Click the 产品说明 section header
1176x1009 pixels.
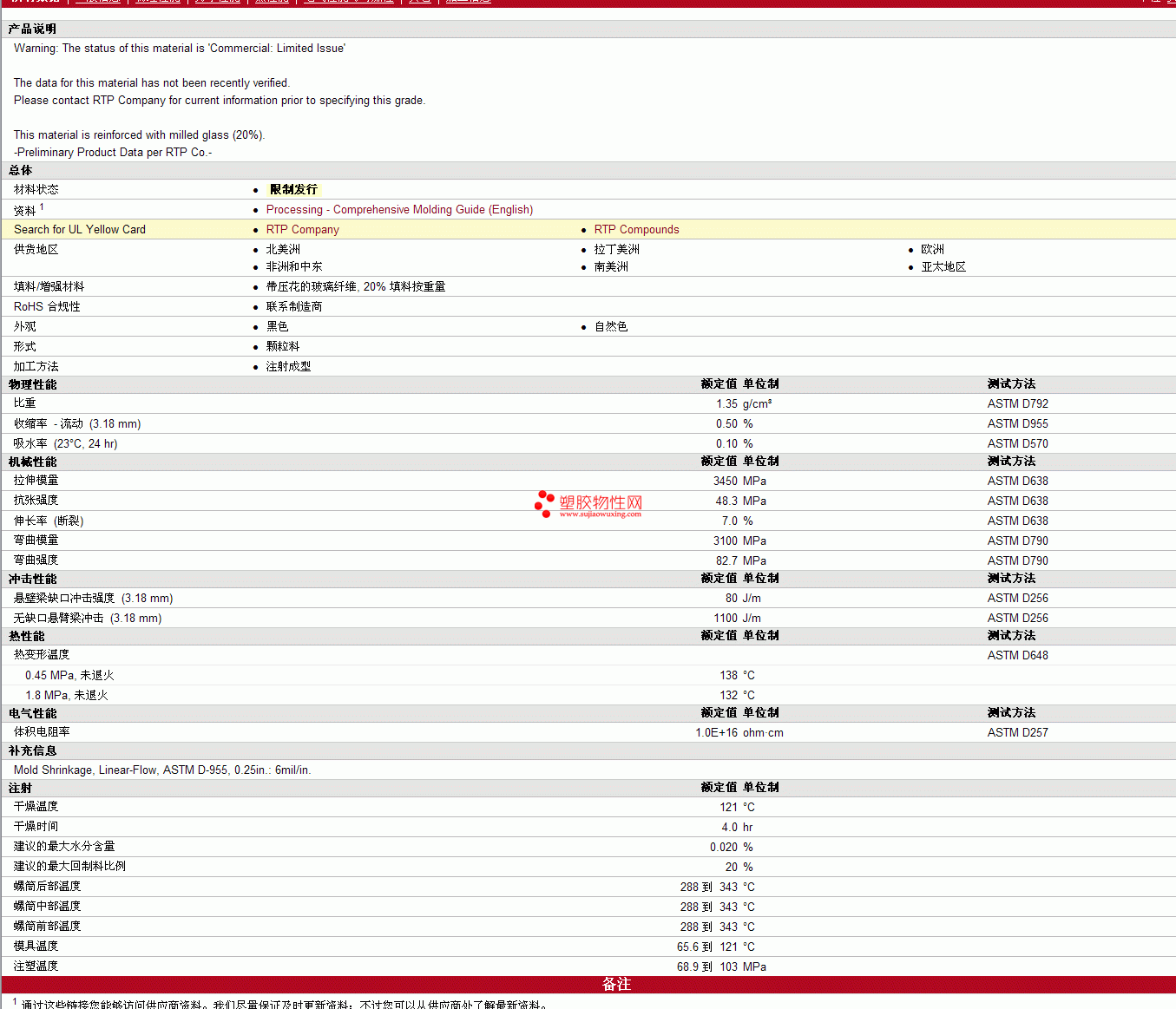pos(32,29)
